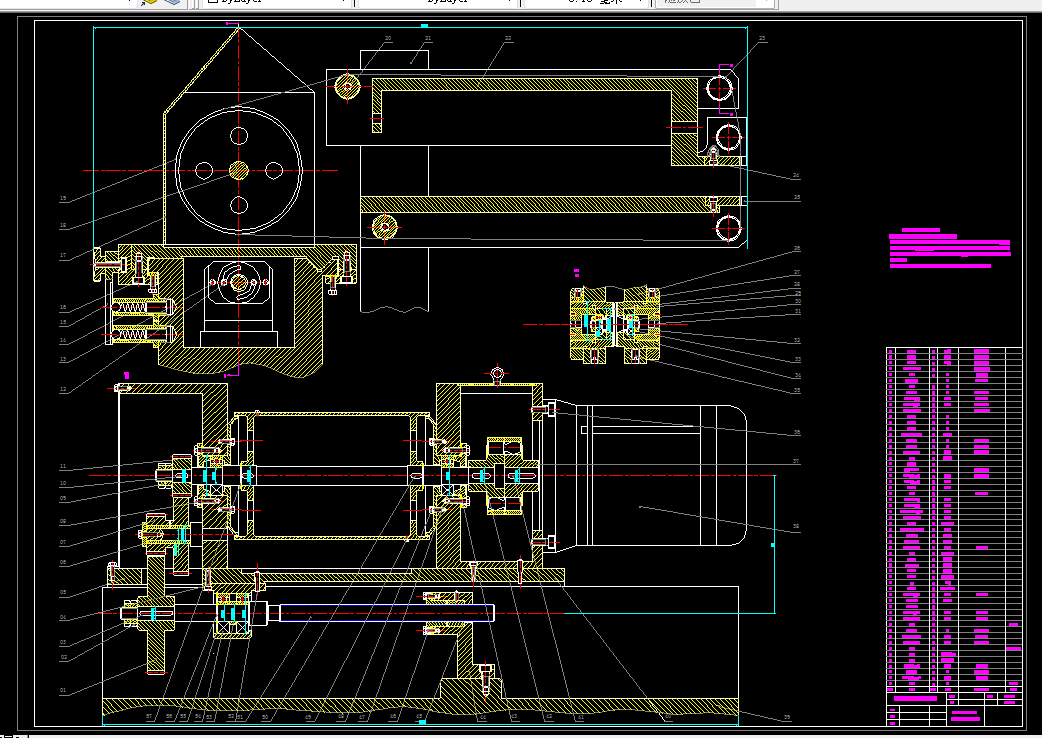The image size is (1042, 738).
Task: Click part balloon number 07
Action: [x=63, y=543]
